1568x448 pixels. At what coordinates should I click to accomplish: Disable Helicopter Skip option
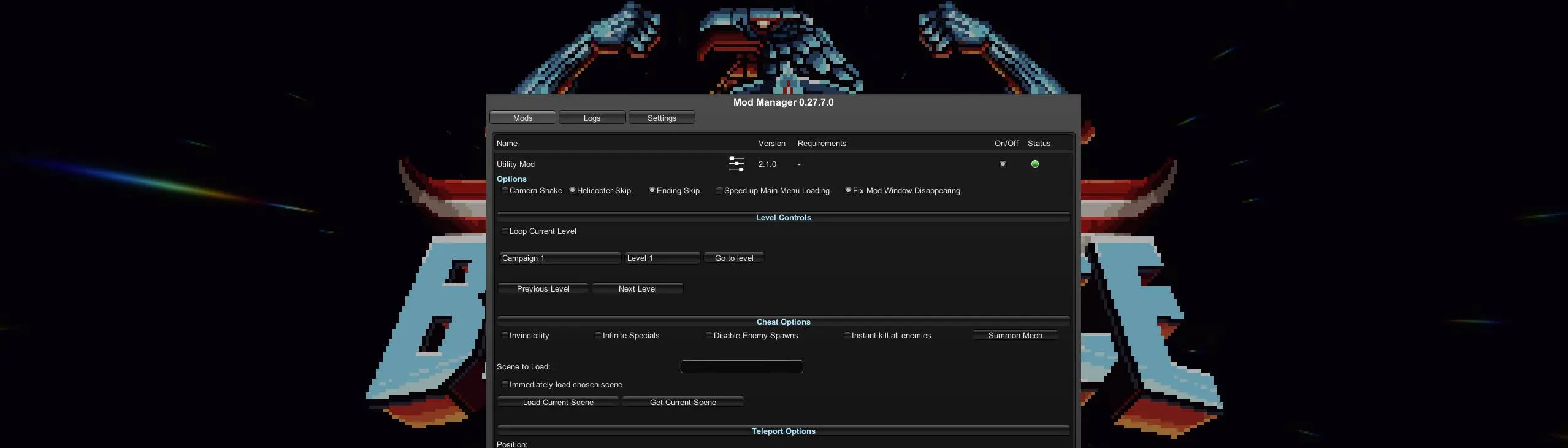click(x=572, y=190)
